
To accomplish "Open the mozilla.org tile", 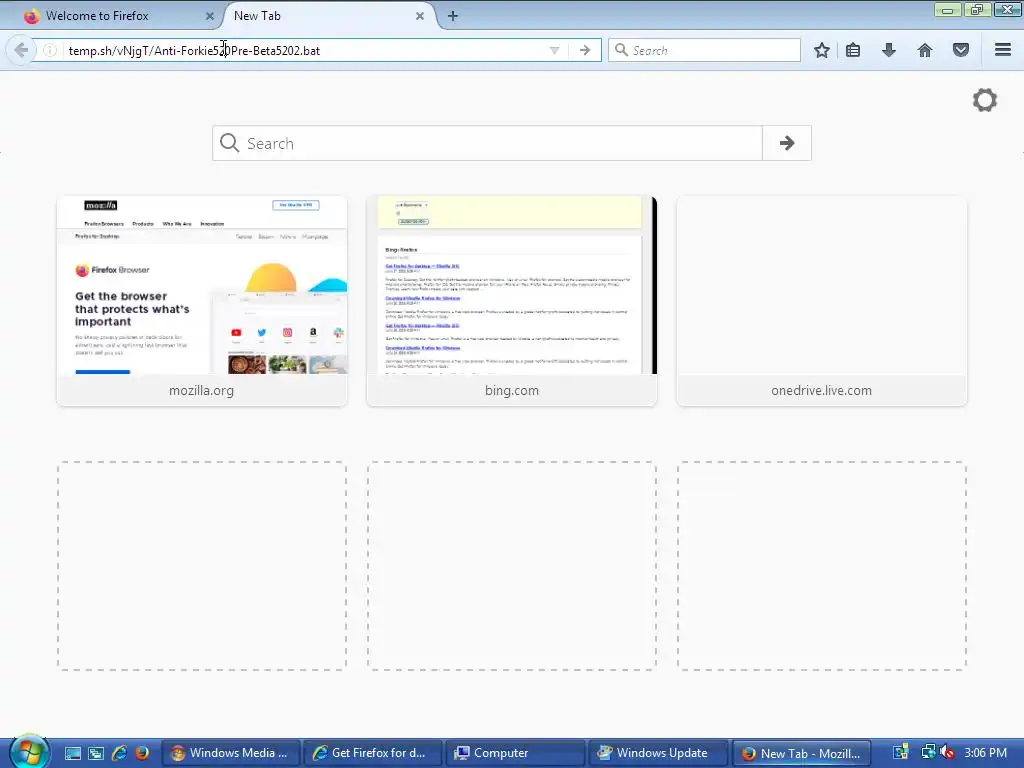I will point(202,300).
